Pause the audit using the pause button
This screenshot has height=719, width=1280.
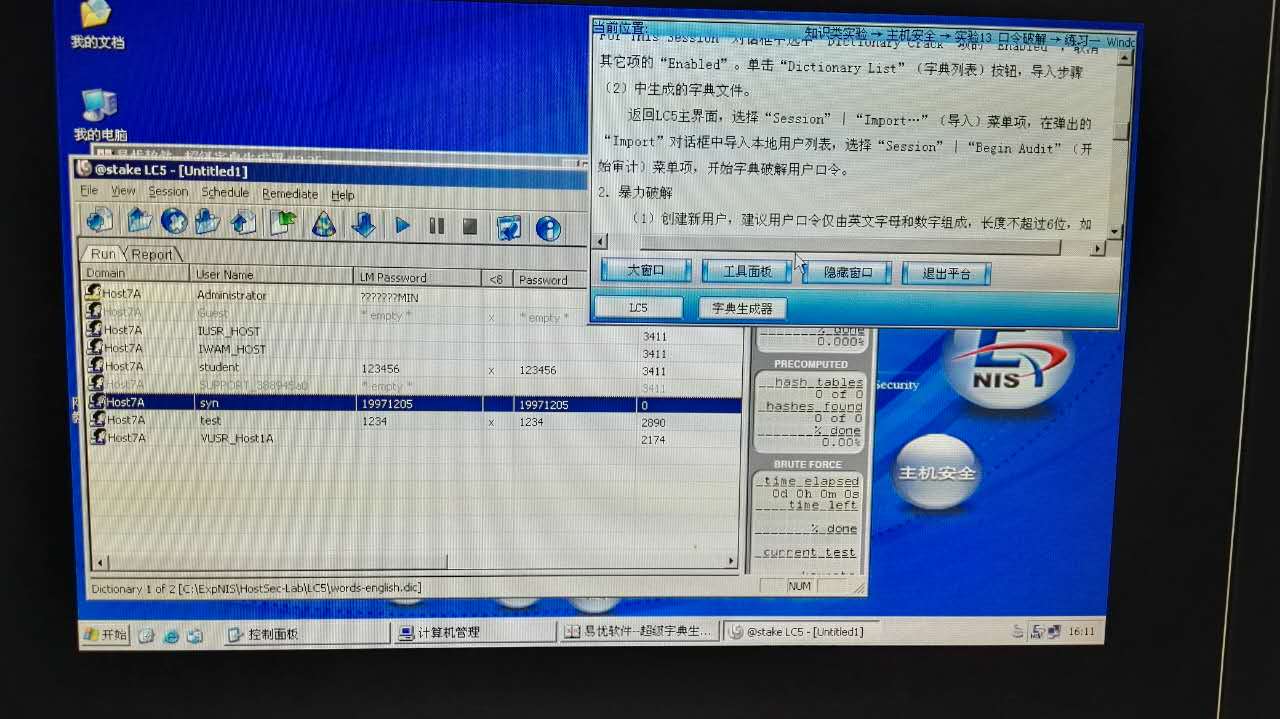pyautogui.click(x=437, y=226)
